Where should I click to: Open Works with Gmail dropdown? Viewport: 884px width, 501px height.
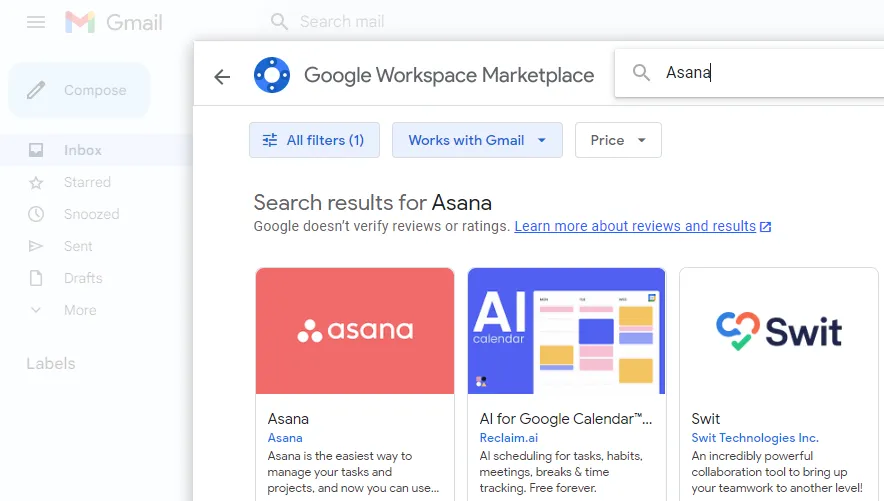pyautogui.click(x=477, y=140)
